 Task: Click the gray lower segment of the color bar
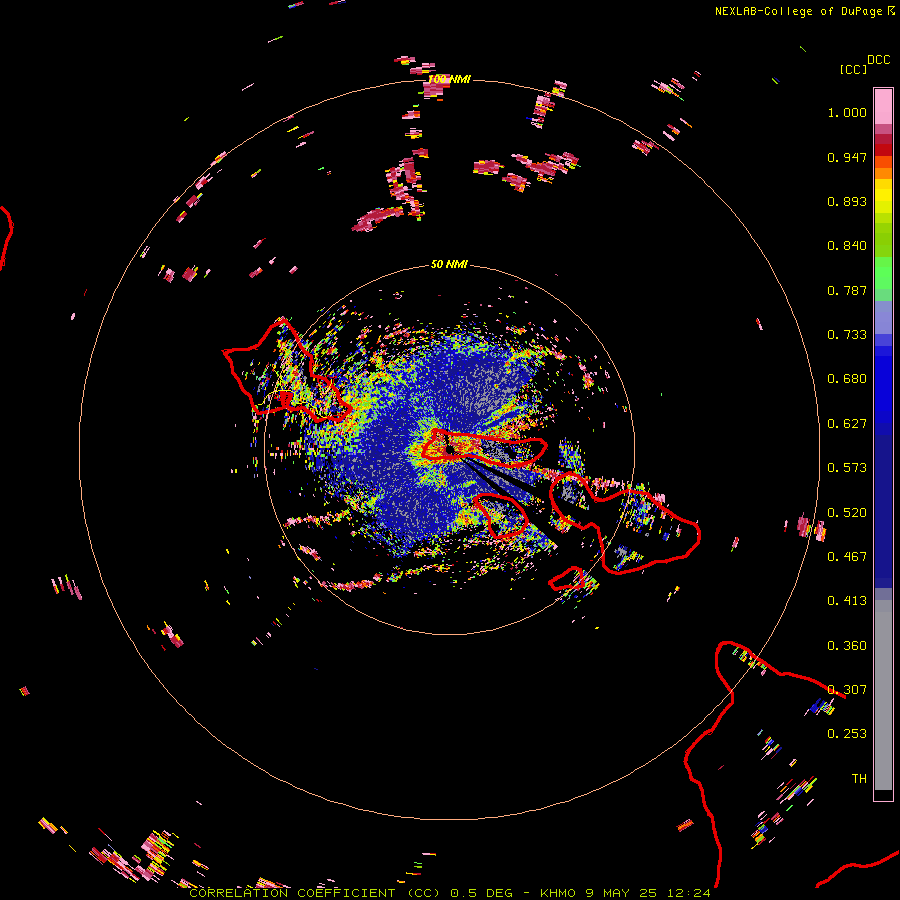883,695
